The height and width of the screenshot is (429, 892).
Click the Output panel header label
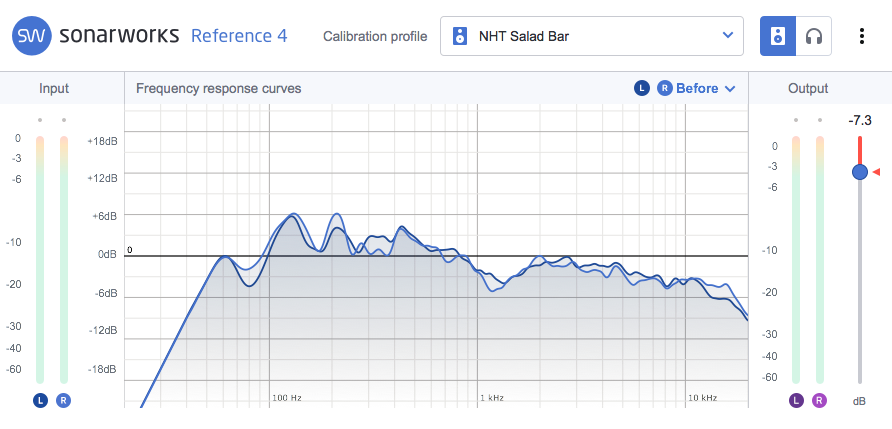[808, 88]
